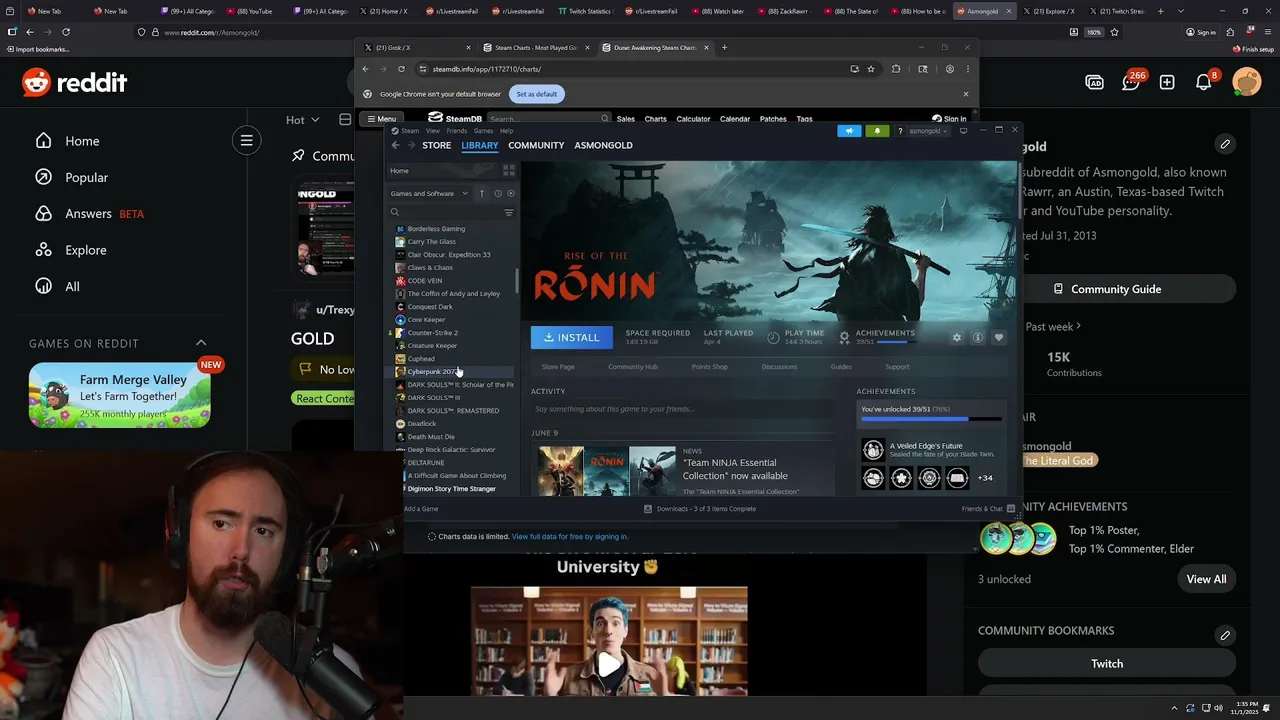Open STORE section in Steam
The image size is (1280, 720).
(436, 145)
